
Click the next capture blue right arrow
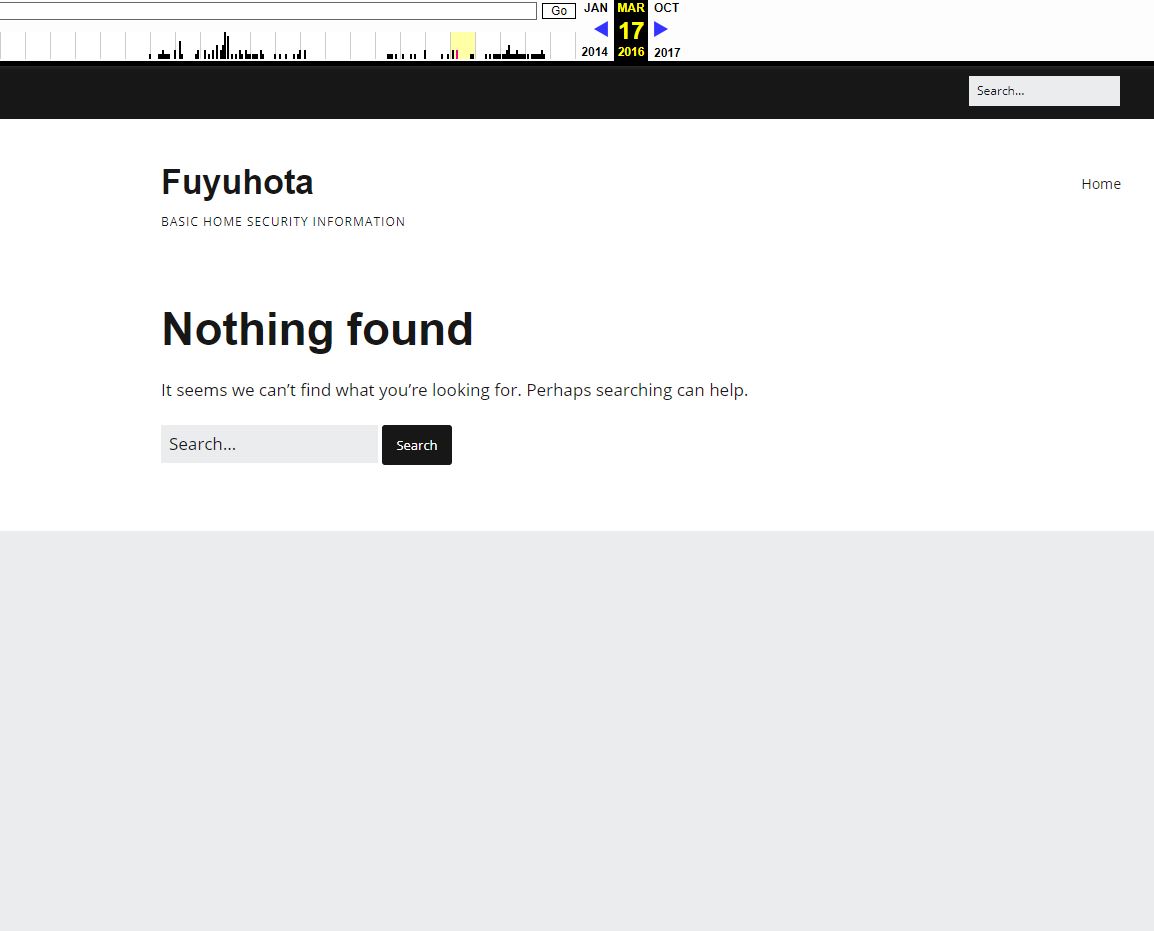point(661,29)
